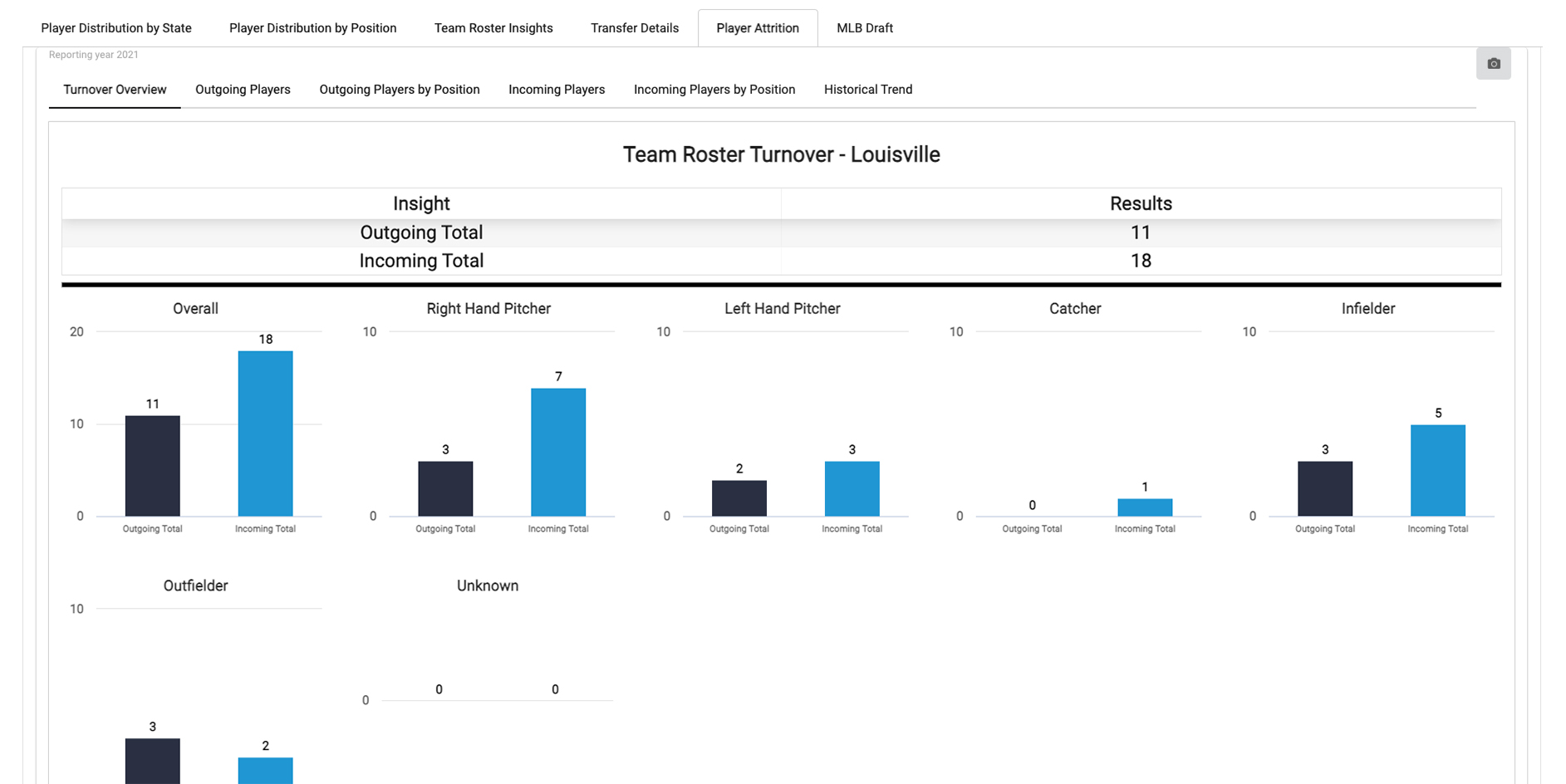Screen dimensions: 1566x784
Task: Click Left Hand Pitcher outgoing bar
Action: click(x=739, y=498)
